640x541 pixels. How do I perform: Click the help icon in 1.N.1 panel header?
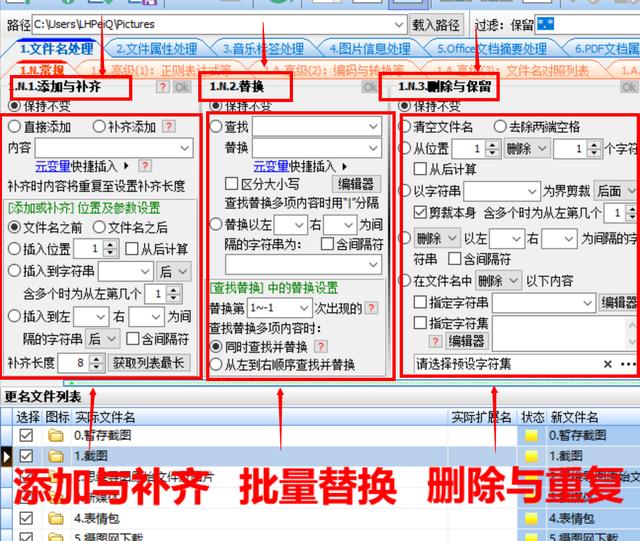point(163,87)
